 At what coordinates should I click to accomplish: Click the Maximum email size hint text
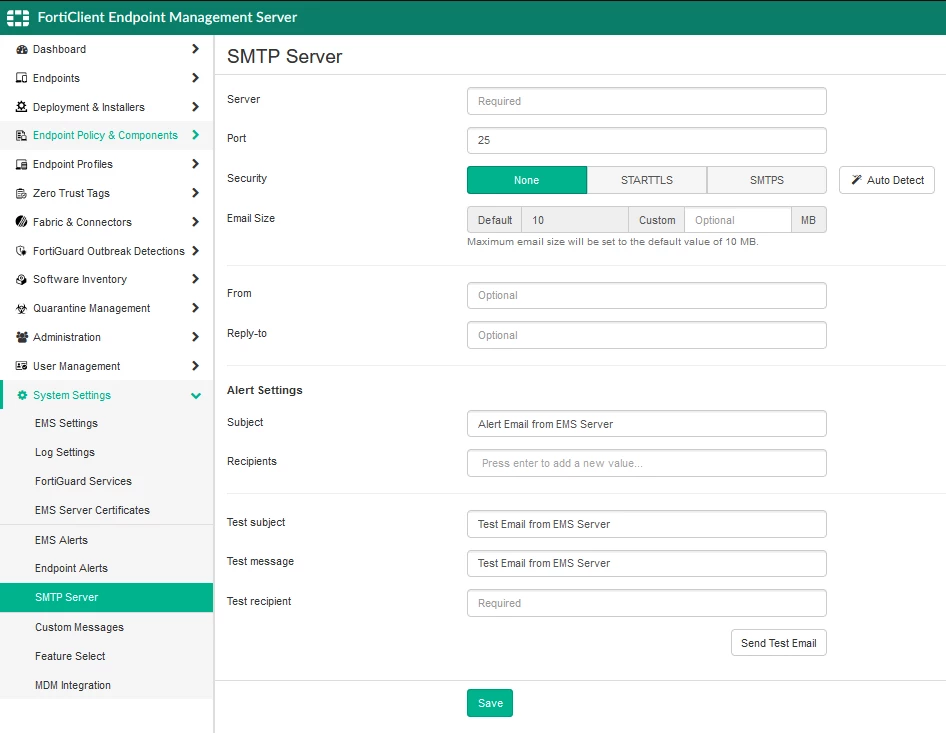[x=612, y=242]
